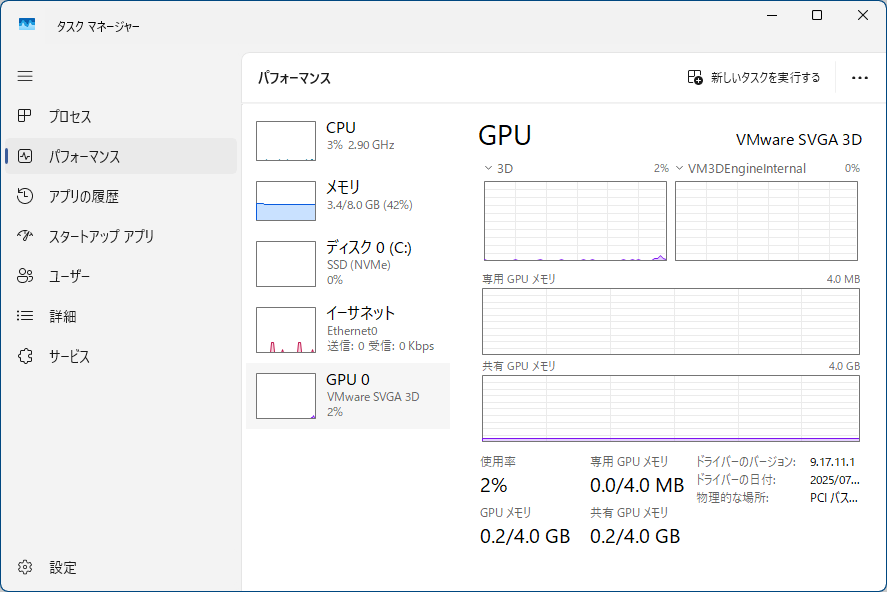Open 設定 gear icon

[x=26, y=567]
